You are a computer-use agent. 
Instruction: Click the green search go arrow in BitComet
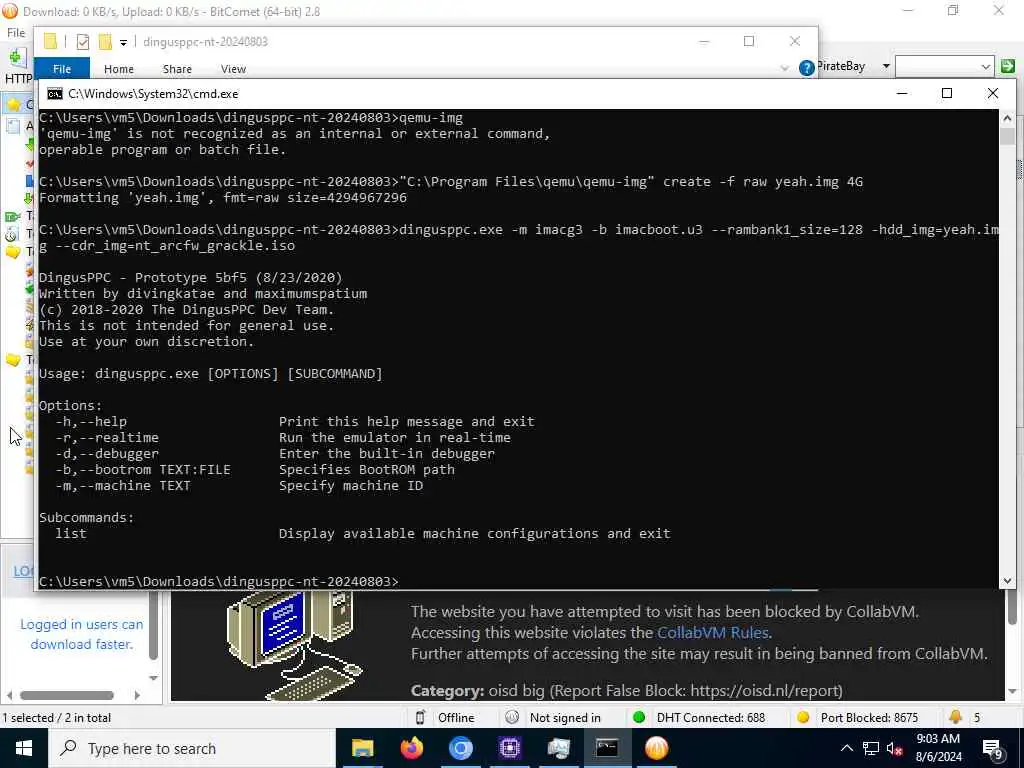1008,66
